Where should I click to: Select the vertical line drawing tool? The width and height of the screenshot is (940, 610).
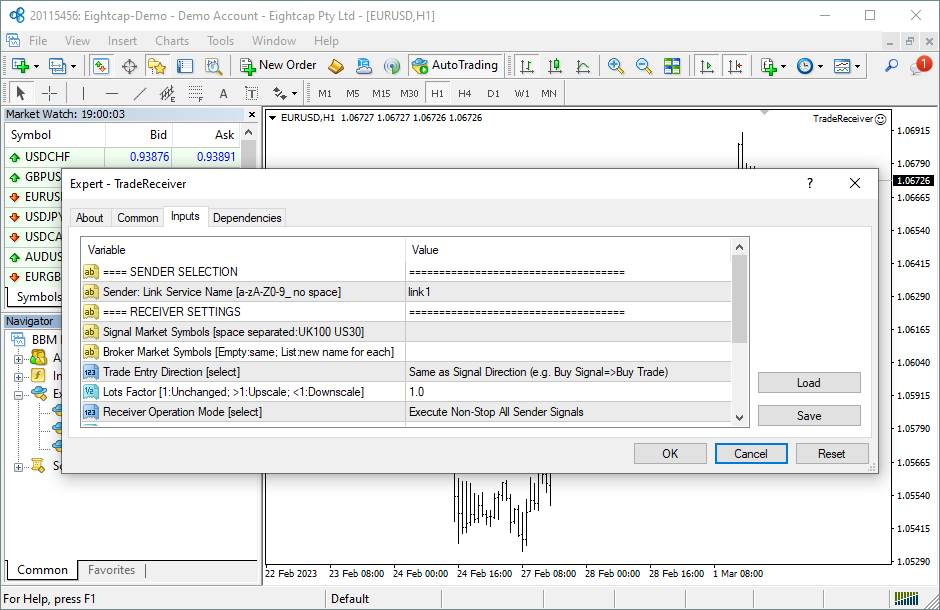tap(83, 93)
